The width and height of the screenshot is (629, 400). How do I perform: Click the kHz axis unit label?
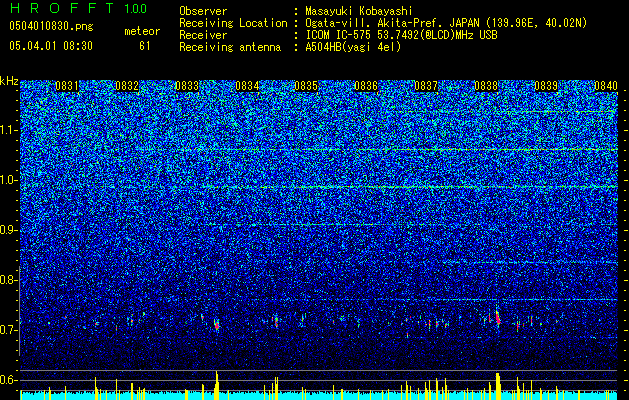pyautogui.click(x=9, y=81)
